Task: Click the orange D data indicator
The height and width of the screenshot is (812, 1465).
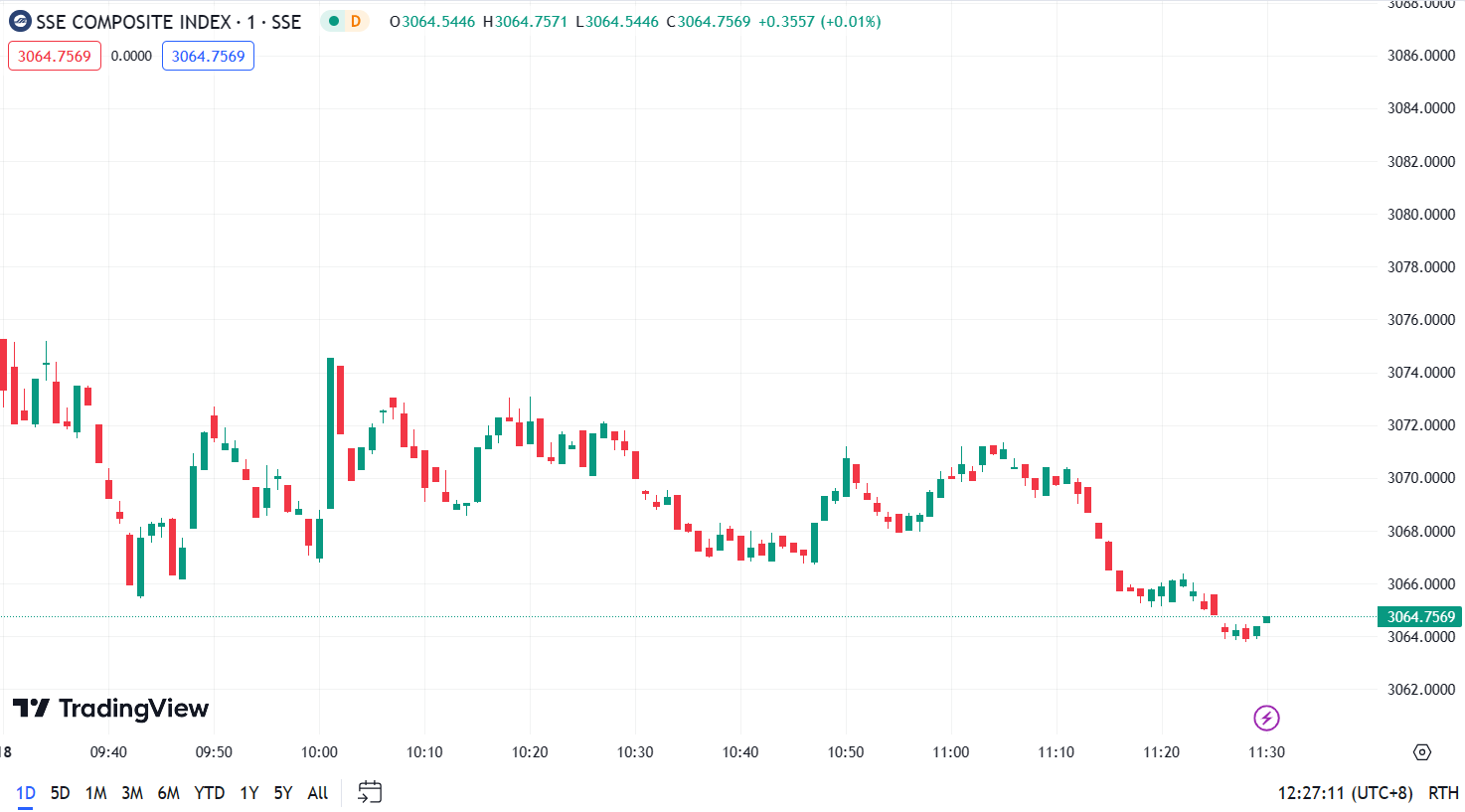Action: point(355,21)
